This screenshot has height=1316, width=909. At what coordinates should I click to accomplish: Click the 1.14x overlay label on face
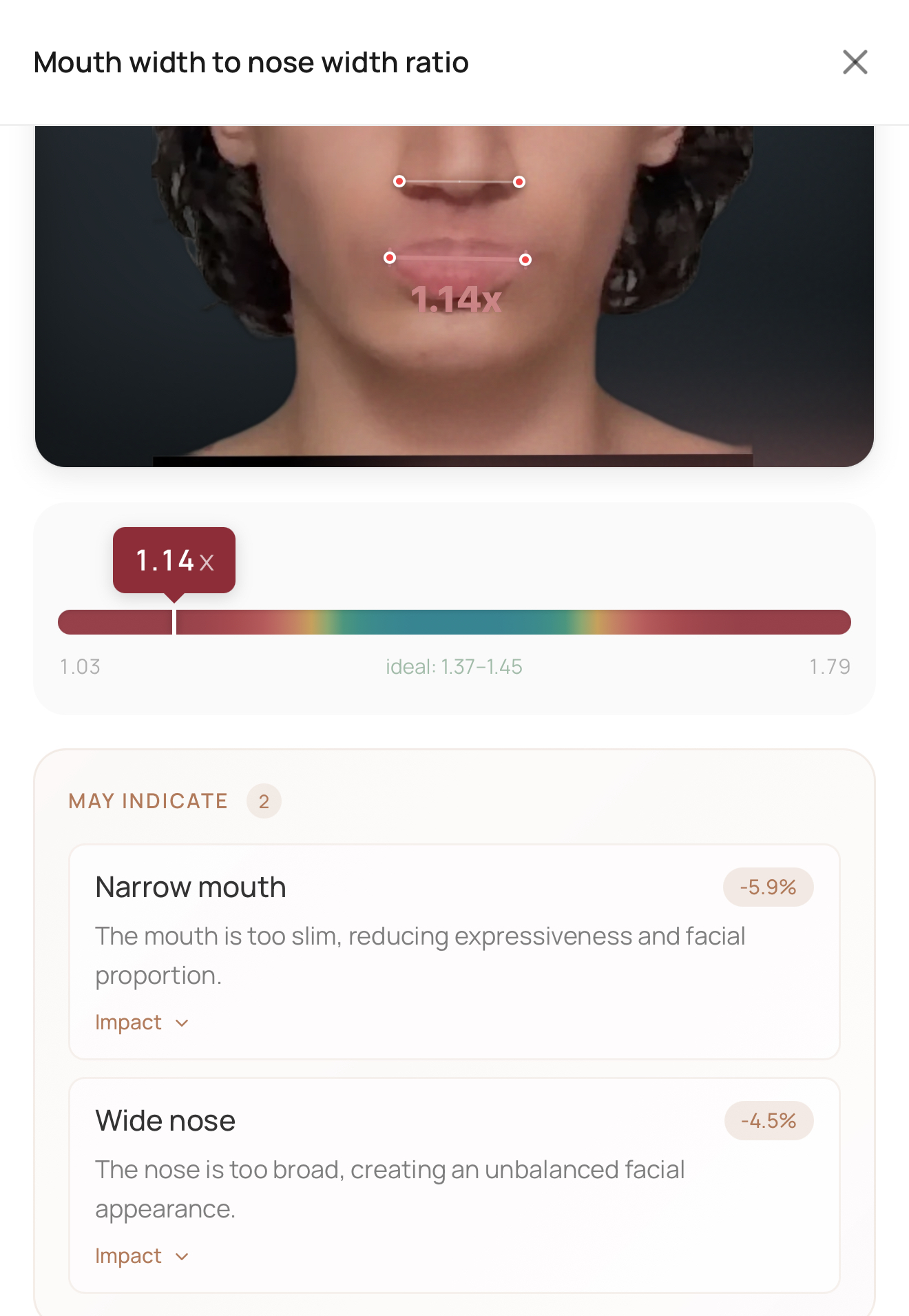456,300
